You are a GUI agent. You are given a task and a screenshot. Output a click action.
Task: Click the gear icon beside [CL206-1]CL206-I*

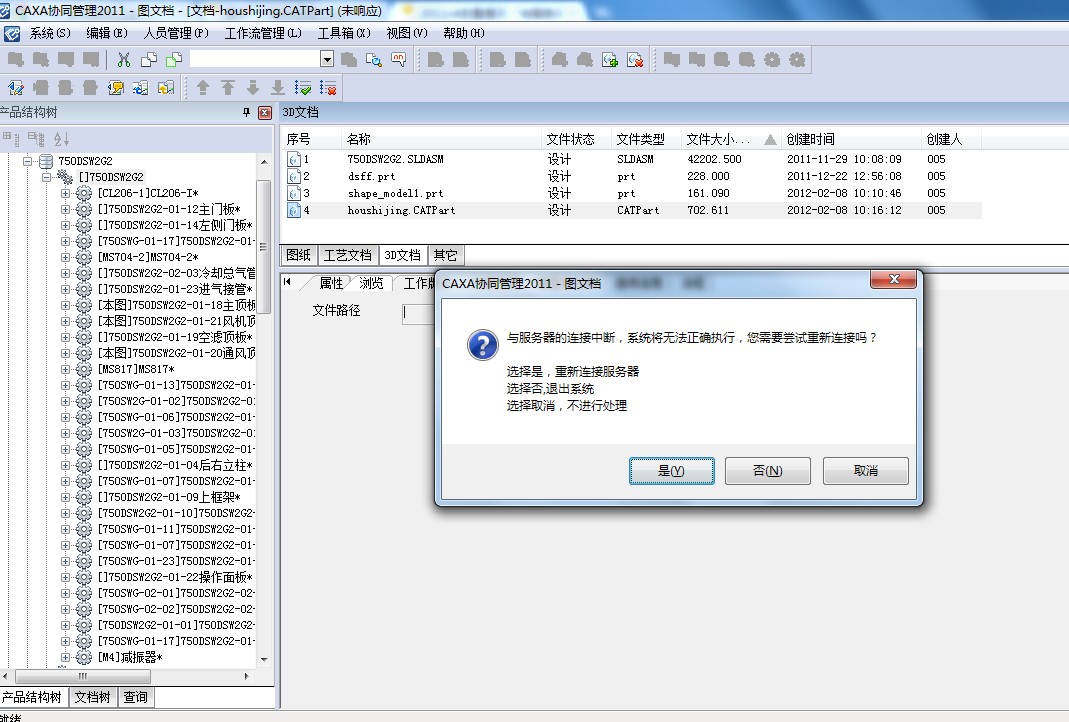(x=84, y=193)
